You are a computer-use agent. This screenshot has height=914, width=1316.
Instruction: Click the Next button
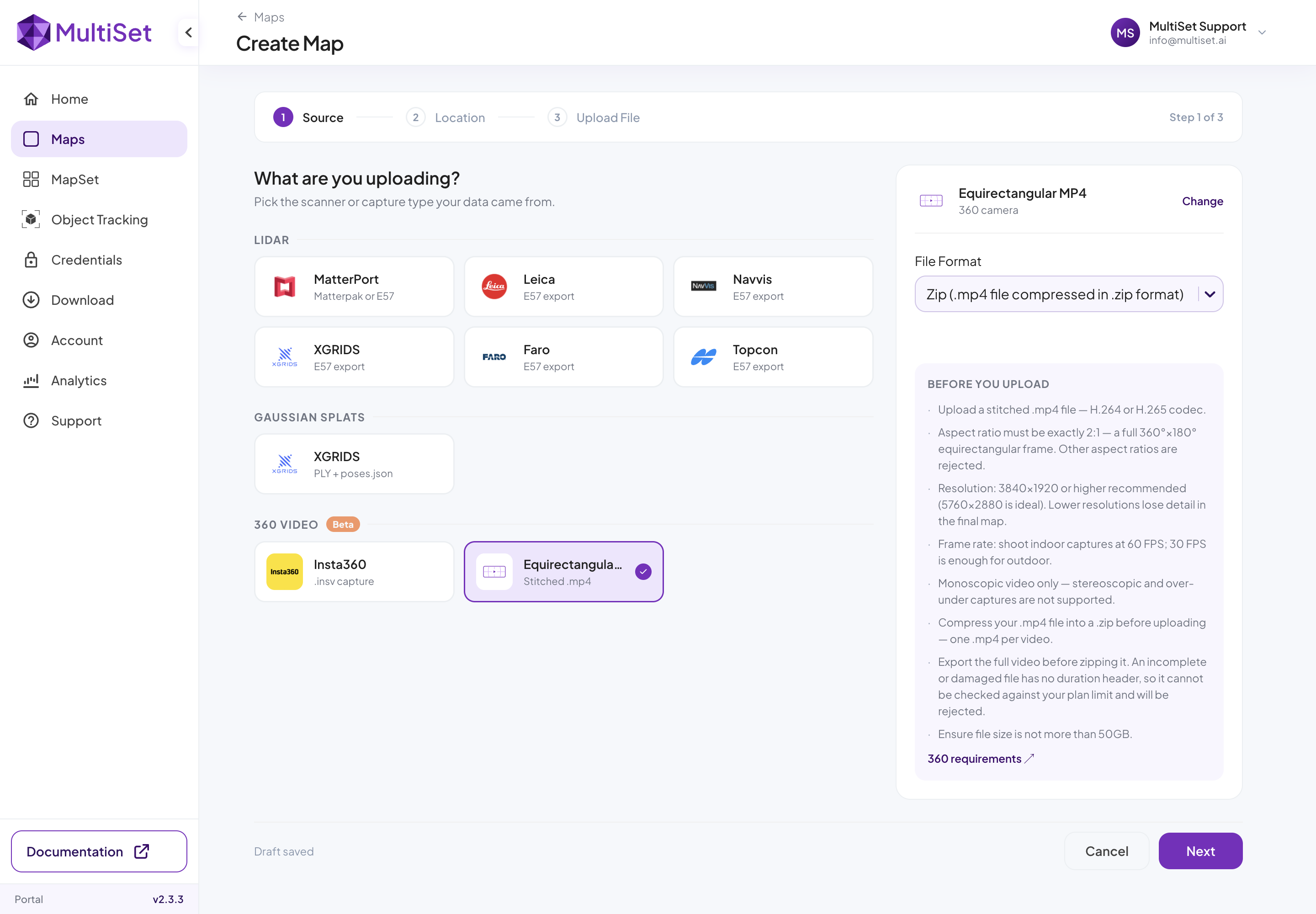pos(1200,851)
